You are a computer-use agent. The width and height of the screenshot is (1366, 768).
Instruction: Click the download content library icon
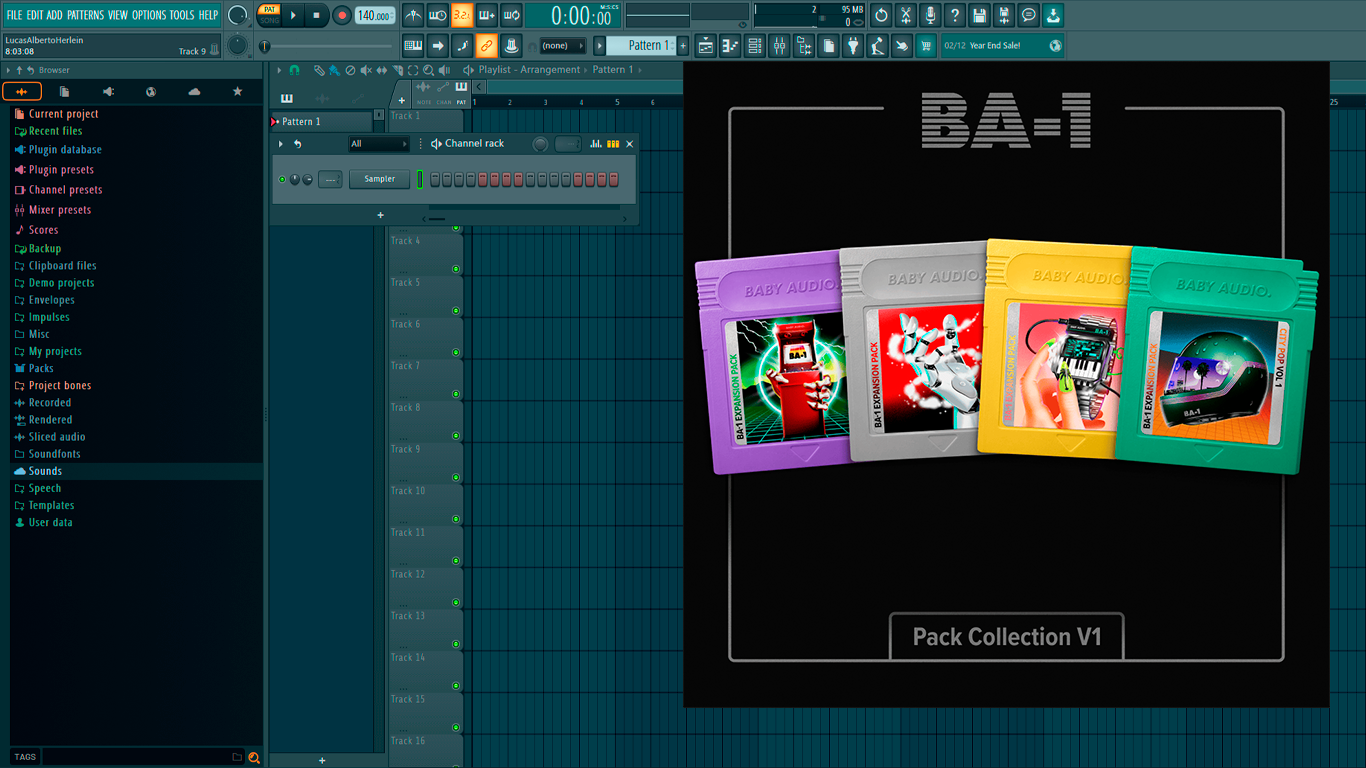point(1053,15)
